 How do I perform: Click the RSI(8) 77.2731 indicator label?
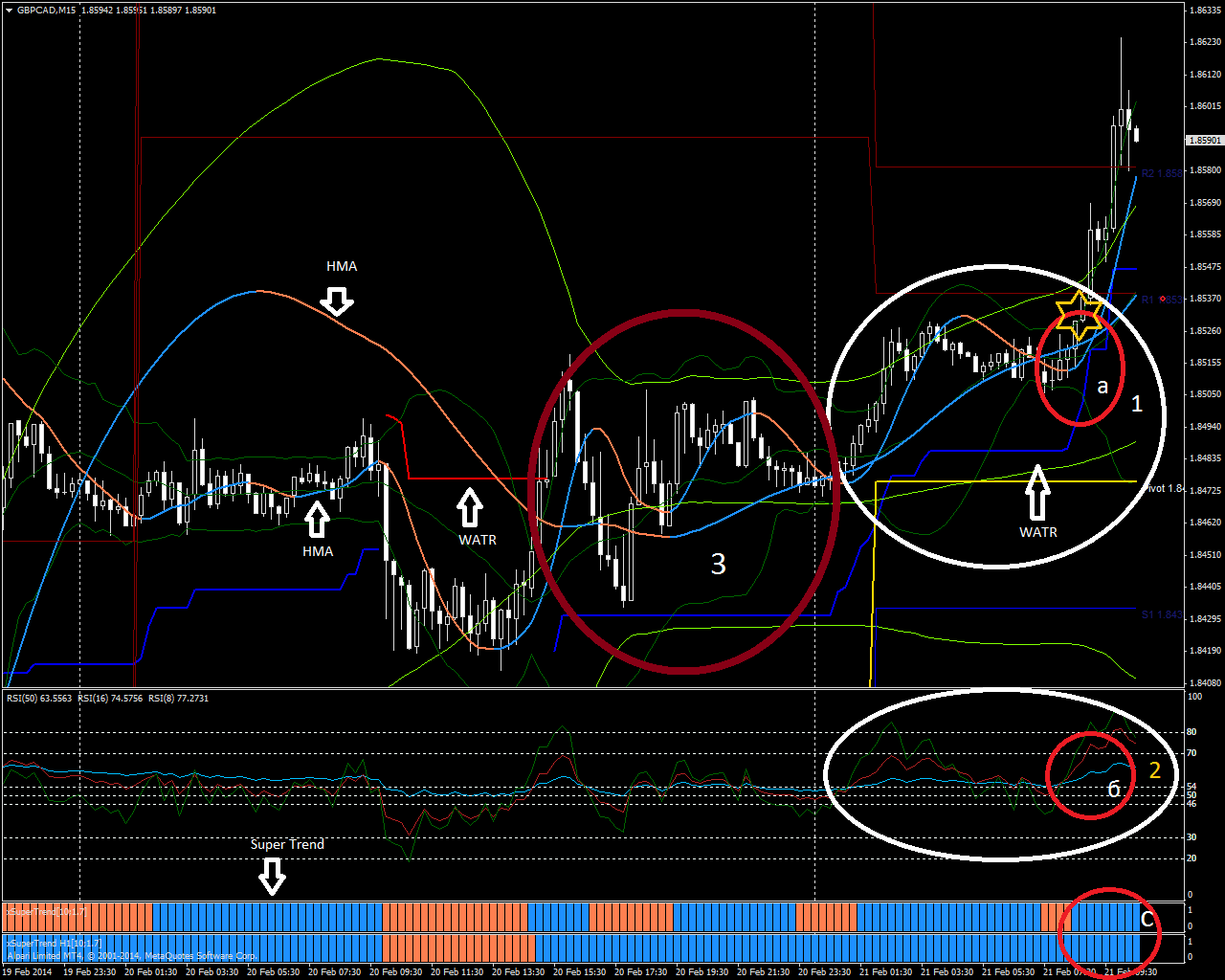coord(179,699)
